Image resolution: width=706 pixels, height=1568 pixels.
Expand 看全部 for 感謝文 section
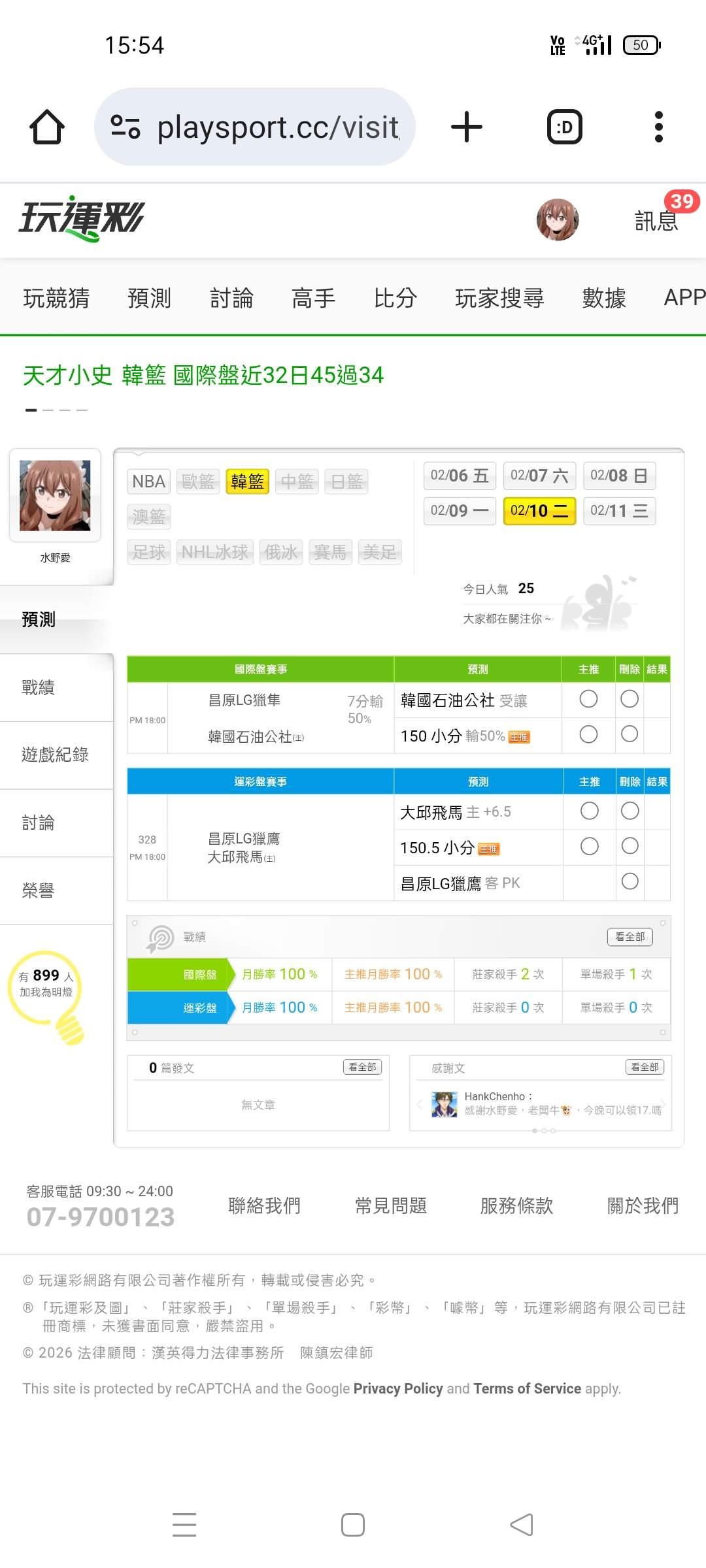[645, 1067]
